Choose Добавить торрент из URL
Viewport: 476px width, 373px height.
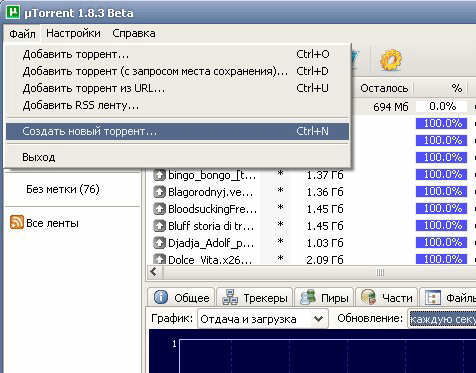[177, 88]
